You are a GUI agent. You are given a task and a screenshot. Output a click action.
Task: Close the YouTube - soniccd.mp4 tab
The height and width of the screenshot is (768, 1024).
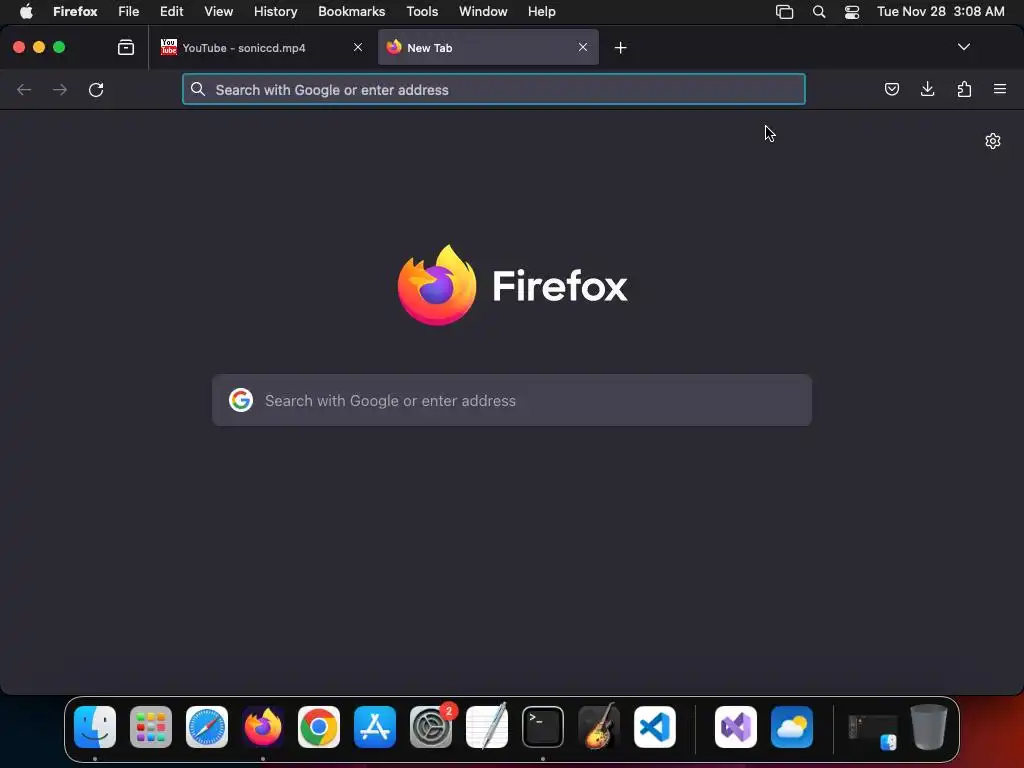(x=358, y=47)
